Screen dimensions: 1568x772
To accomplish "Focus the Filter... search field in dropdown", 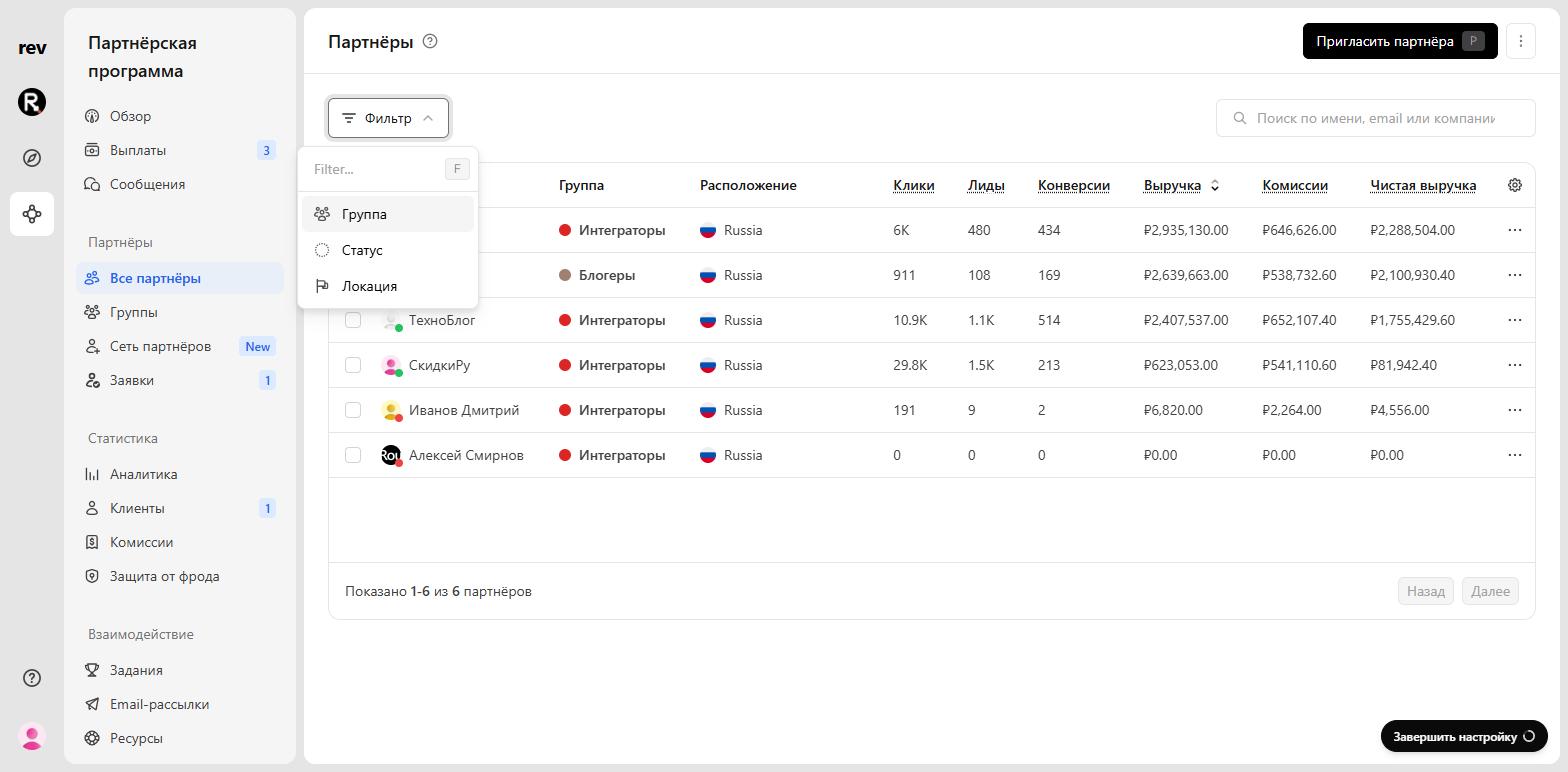I will click(375, 169).
